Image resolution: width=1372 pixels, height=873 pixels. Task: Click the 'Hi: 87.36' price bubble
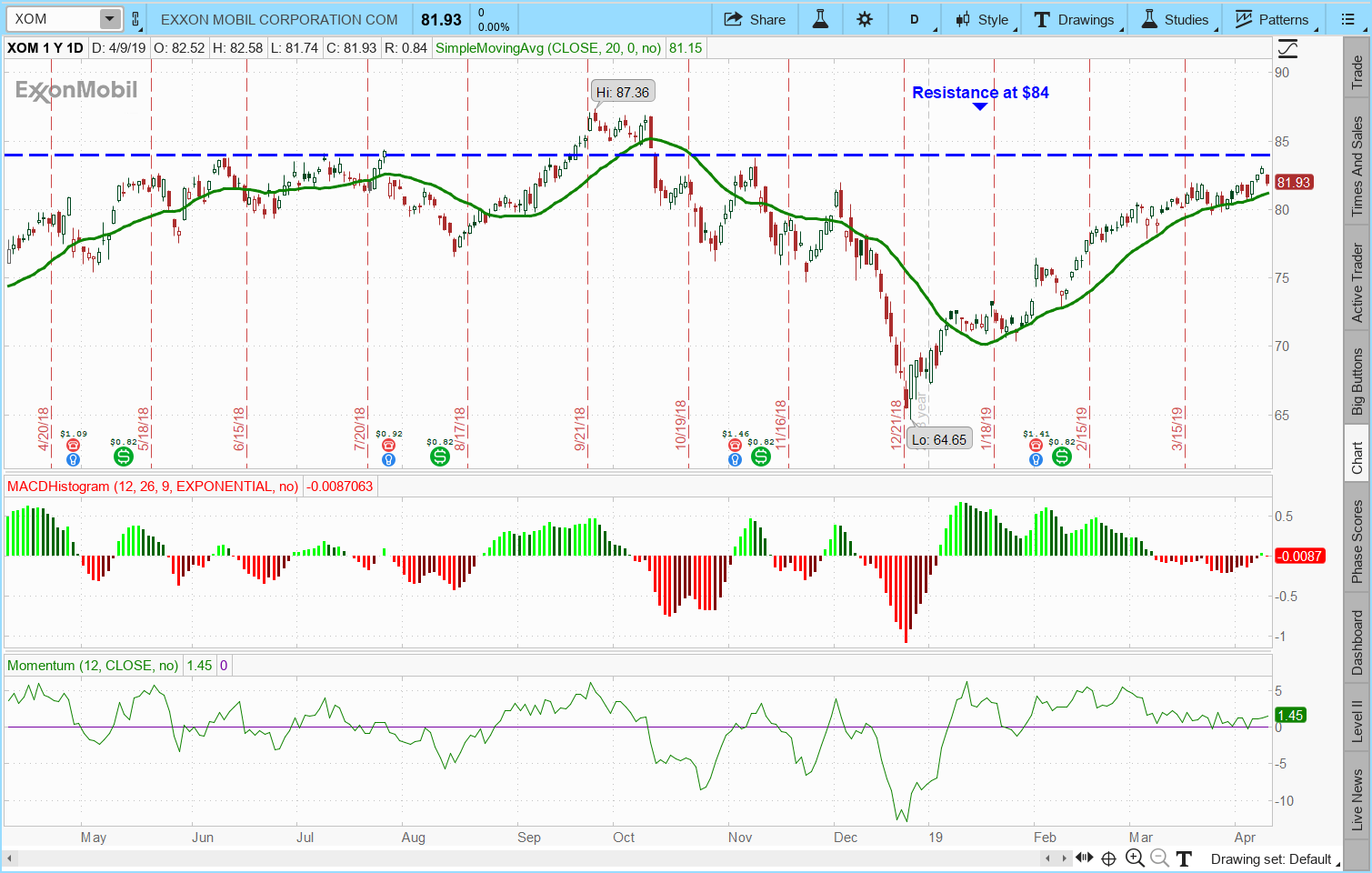(623, 92)
